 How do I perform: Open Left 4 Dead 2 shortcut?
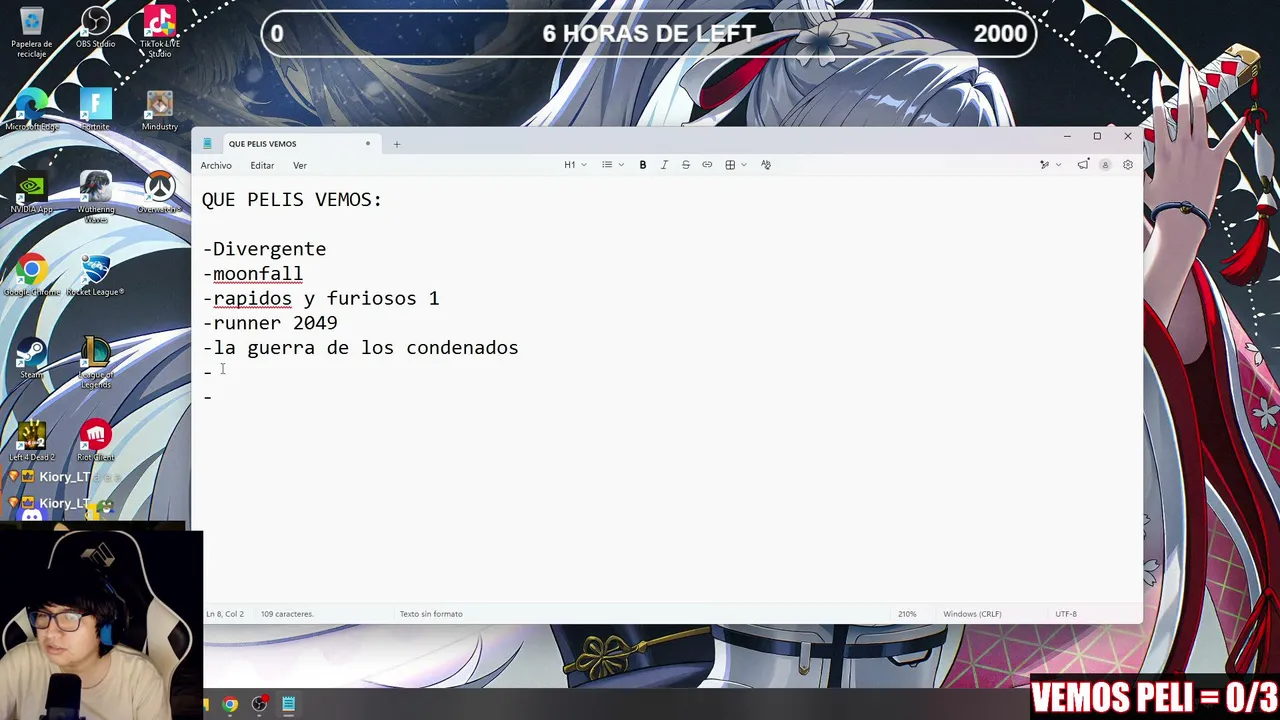tap(32, 441)
